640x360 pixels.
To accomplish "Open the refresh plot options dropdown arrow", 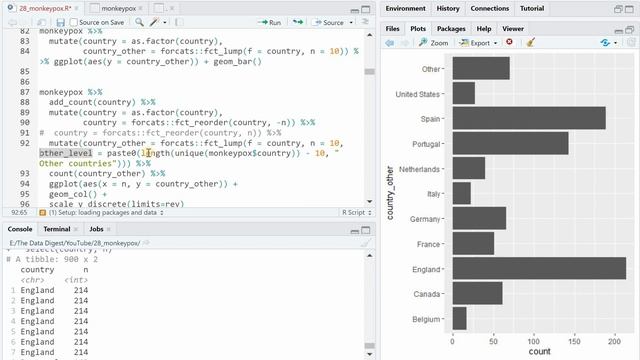I will click(616, 43).
